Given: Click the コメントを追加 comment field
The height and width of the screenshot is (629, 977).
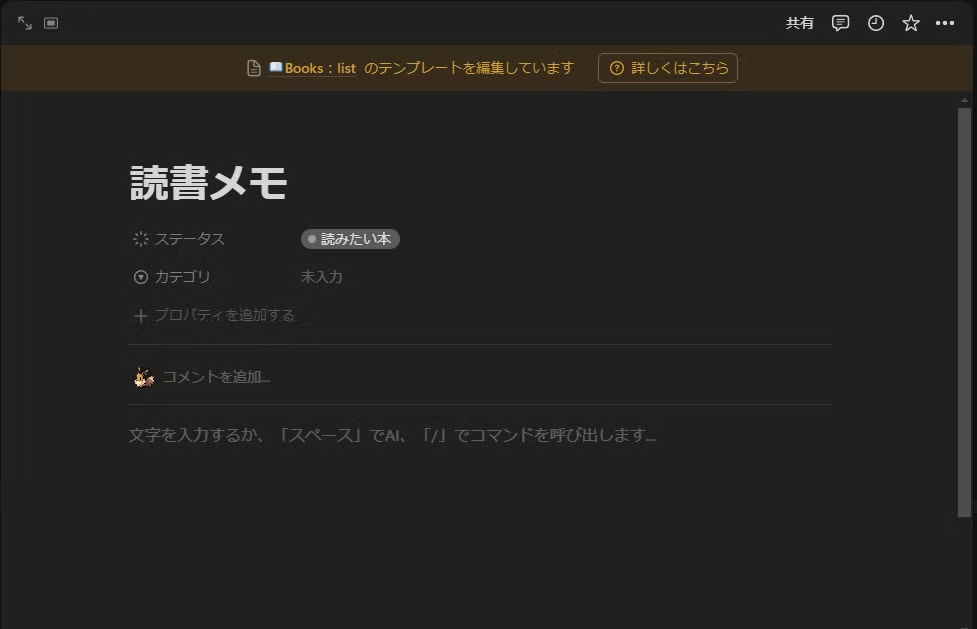Looking at the screenshot, I should point(216,377).
